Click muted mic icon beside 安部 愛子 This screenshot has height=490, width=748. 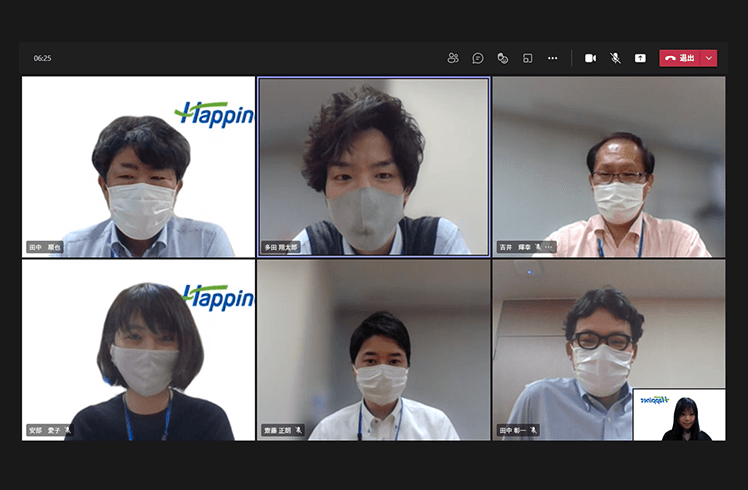point(68,430)
